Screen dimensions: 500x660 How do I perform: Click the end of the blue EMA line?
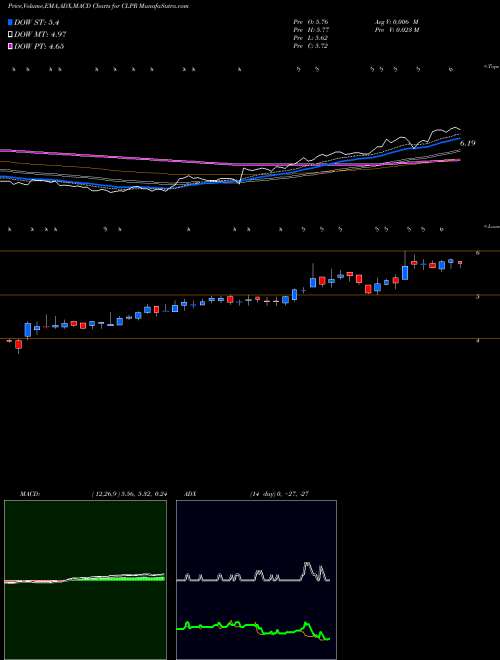click(x=460, y=137)
